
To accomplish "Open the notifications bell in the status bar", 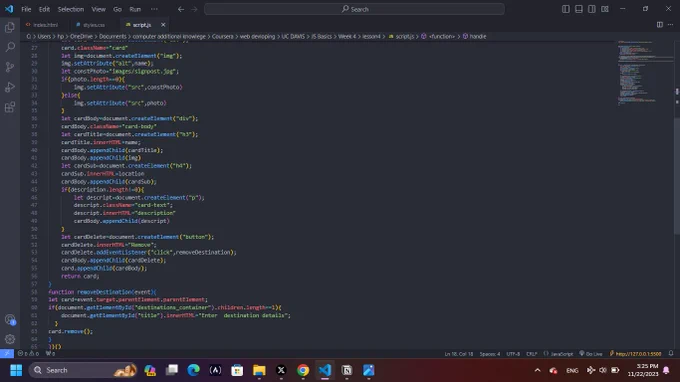I will (671, 354).
